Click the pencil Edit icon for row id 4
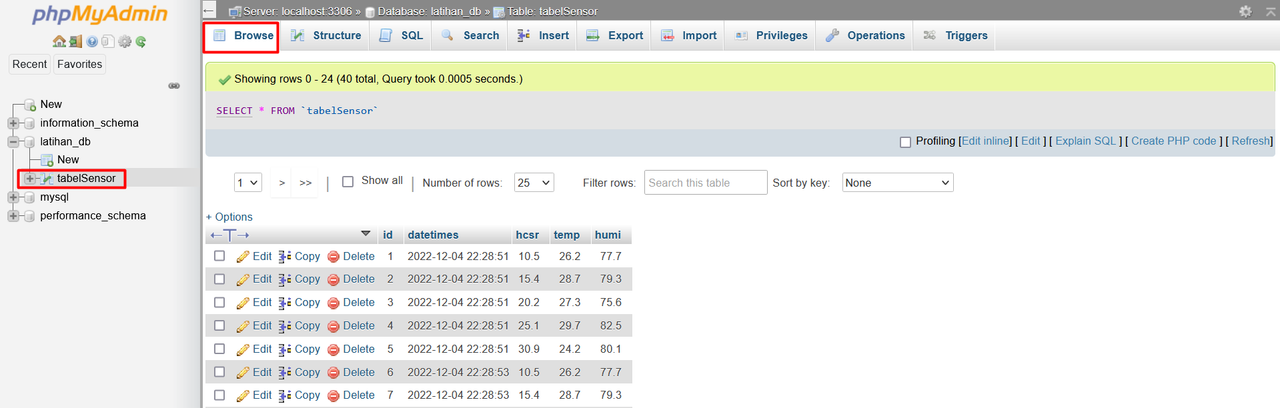Image resolution: width=1280 pixels, height=408 pixels. coord(243,326)
